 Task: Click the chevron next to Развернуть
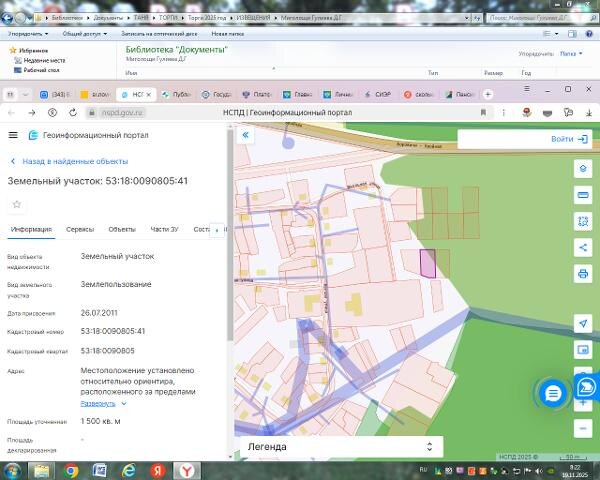(x=124, y=403)
